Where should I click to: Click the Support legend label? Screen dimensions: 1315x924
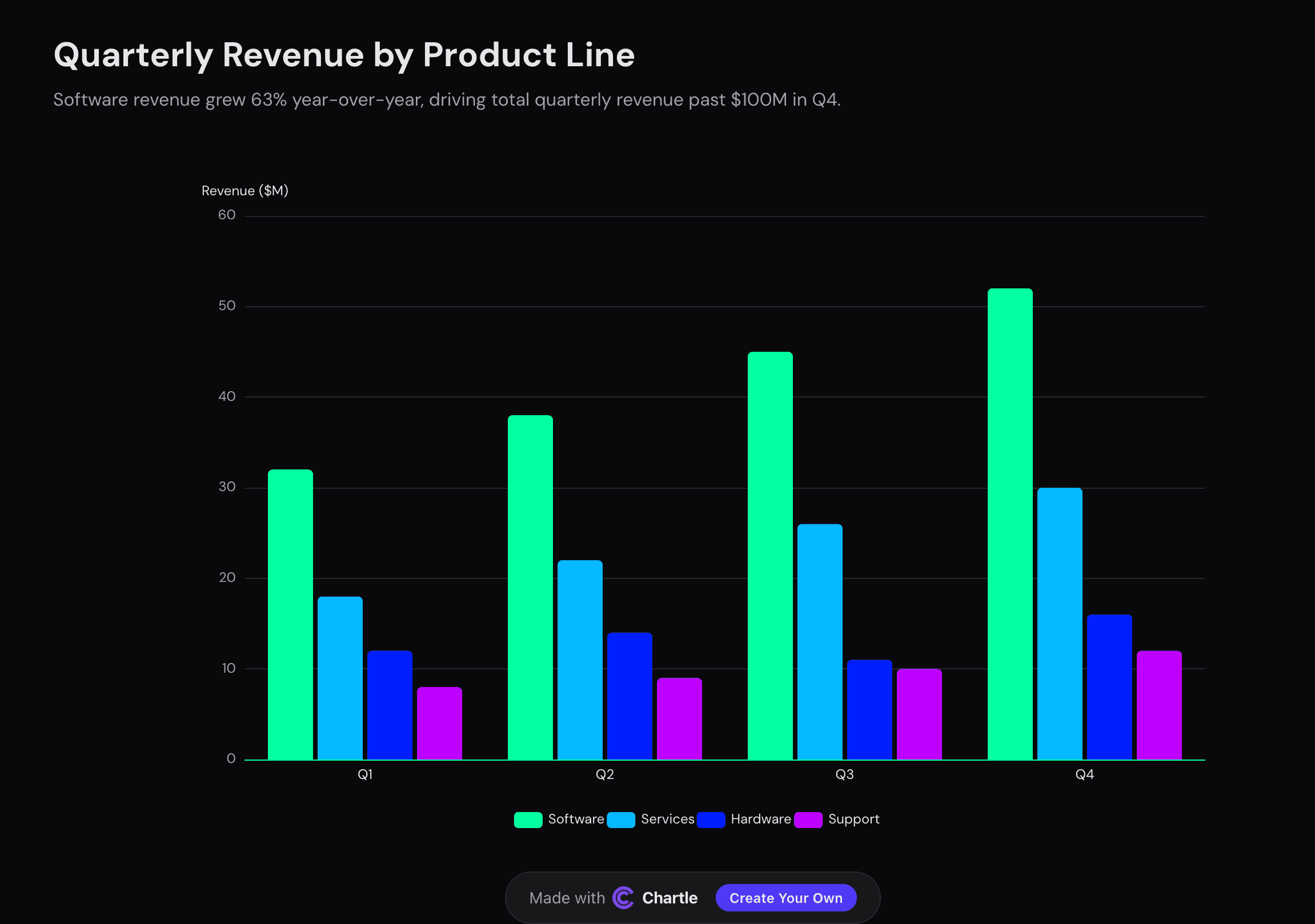pyautogui.click(x=853, y=819)
